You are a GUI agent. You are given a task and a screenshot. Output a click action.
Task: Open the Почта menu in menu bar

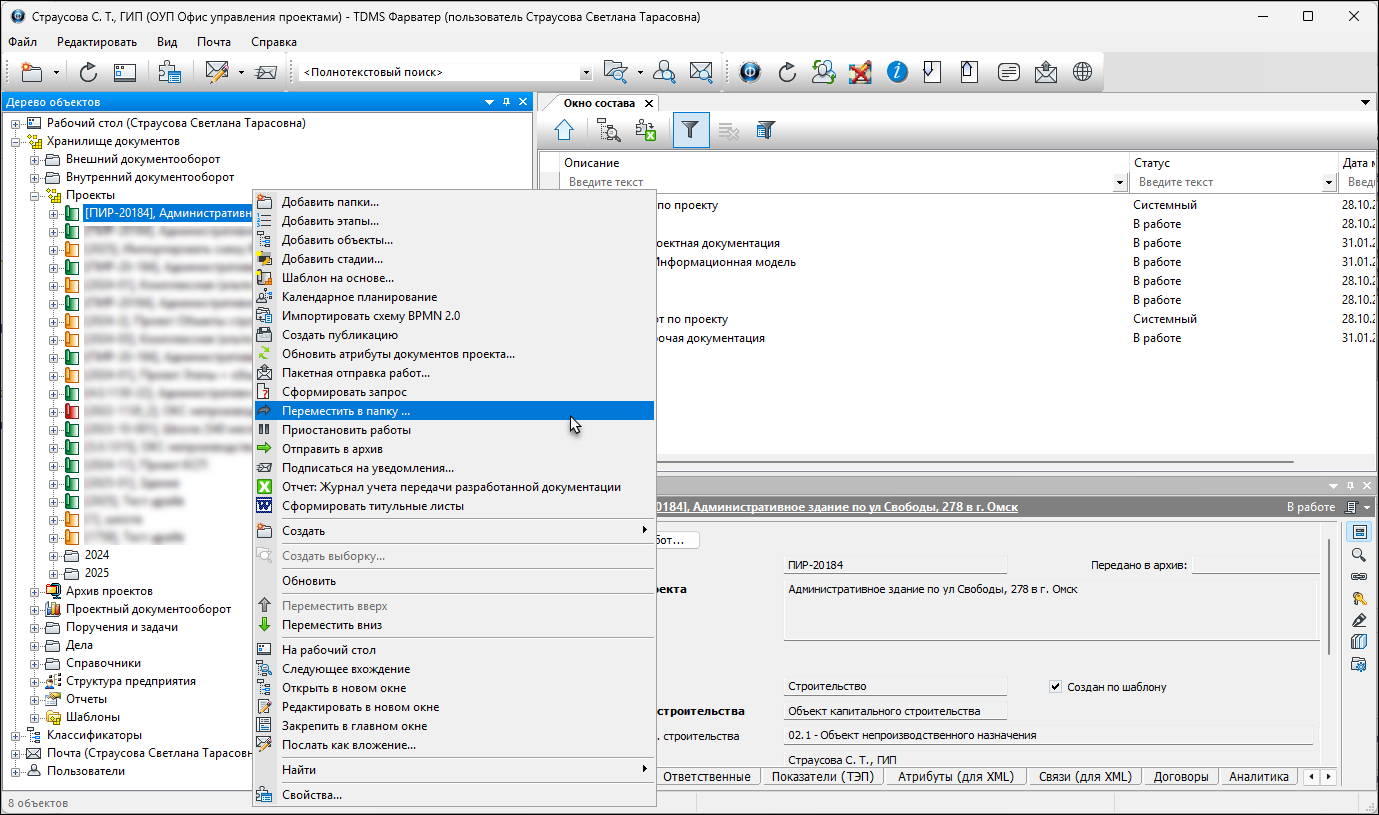(x=213, y=42)
